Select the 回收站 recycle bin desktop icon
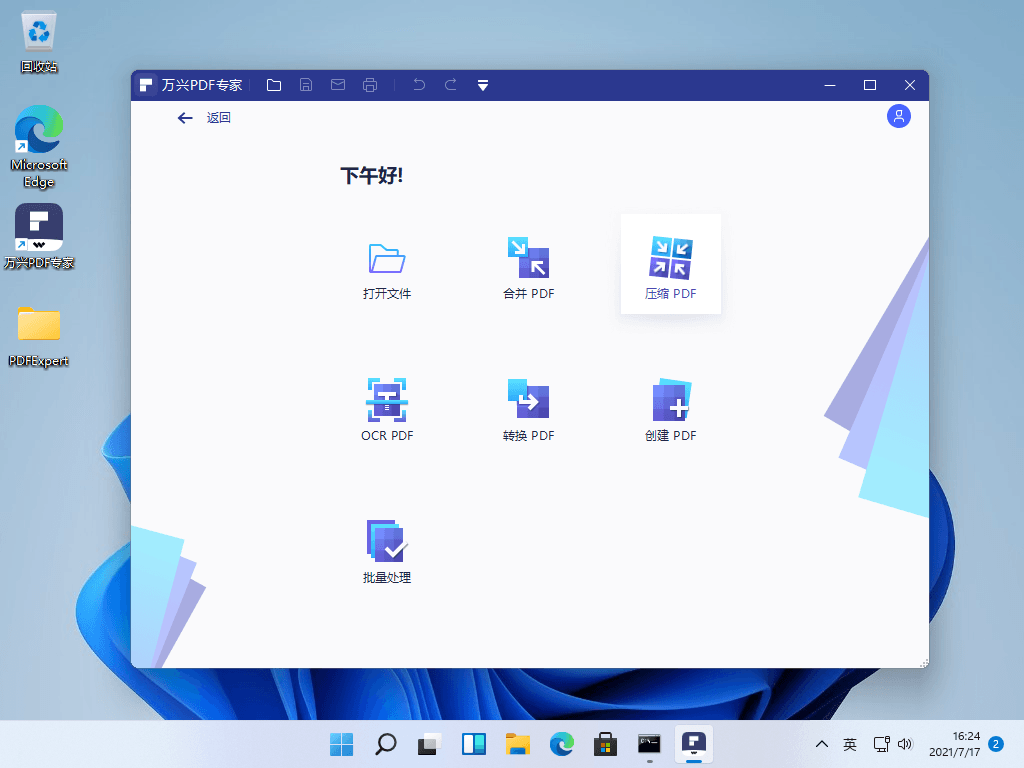1024x768 pixels. pyautogui.click(x=39, y=42)
